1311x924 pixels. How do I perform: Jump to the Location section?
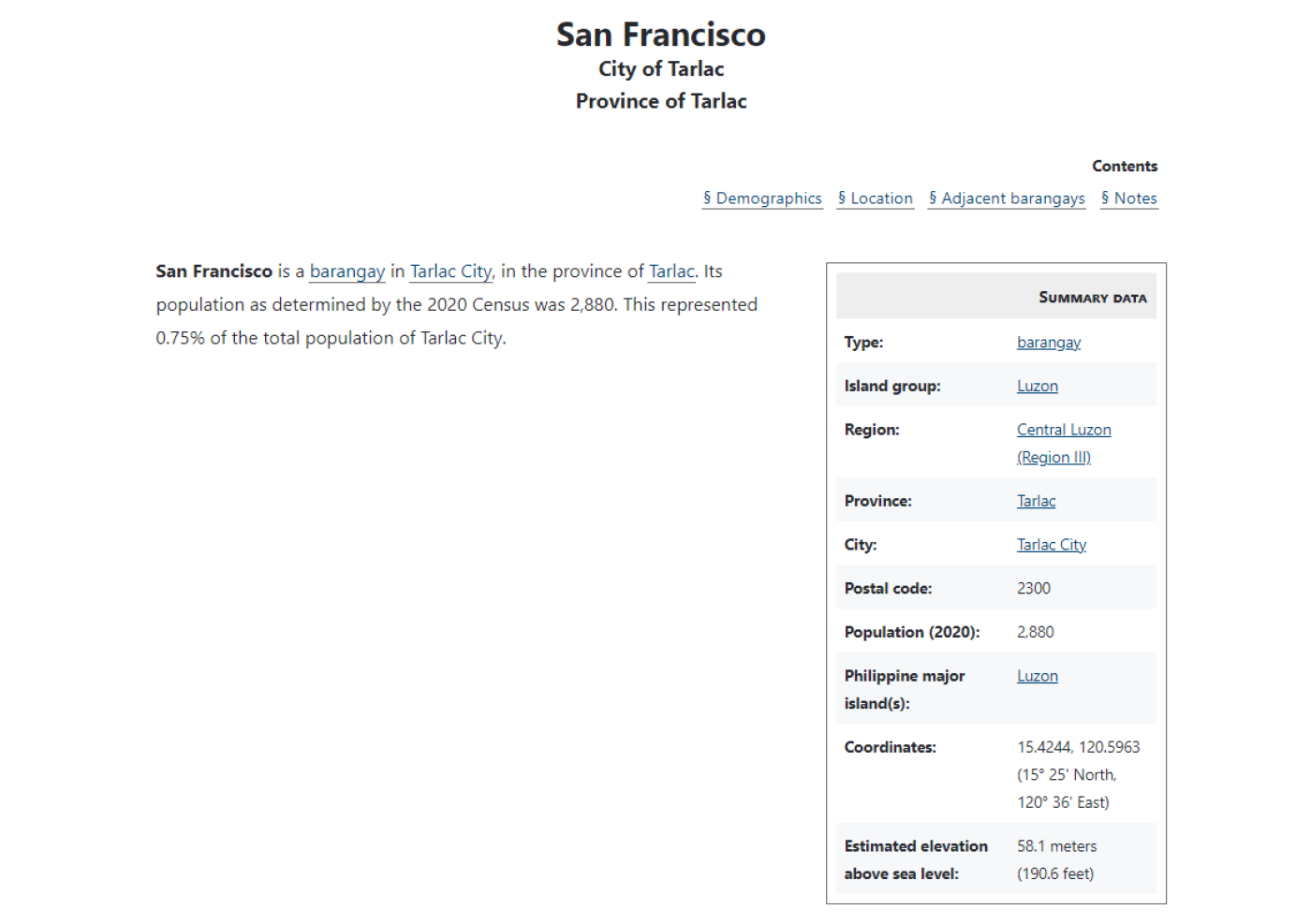[876, 198]
